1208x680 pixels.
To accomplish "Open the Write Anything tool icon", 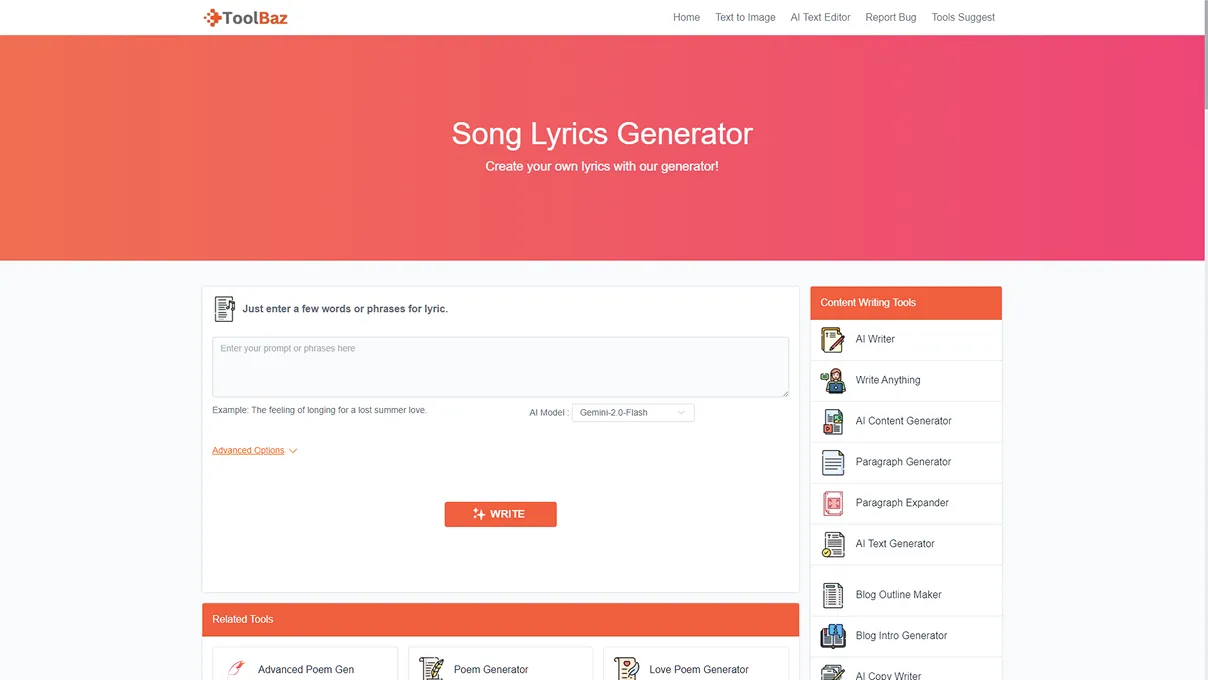I will (x=832, y=380).
